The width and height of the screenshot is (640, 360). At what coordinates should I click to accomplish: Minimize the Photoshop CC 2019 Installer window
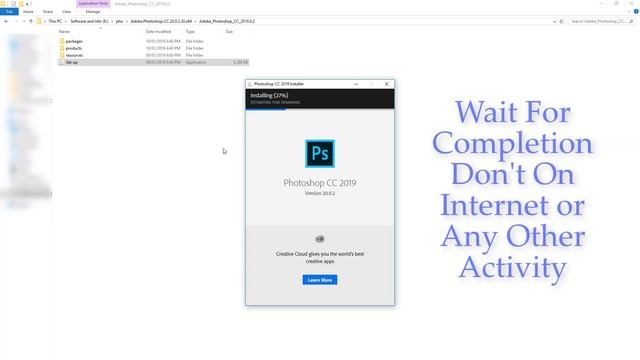356,84
